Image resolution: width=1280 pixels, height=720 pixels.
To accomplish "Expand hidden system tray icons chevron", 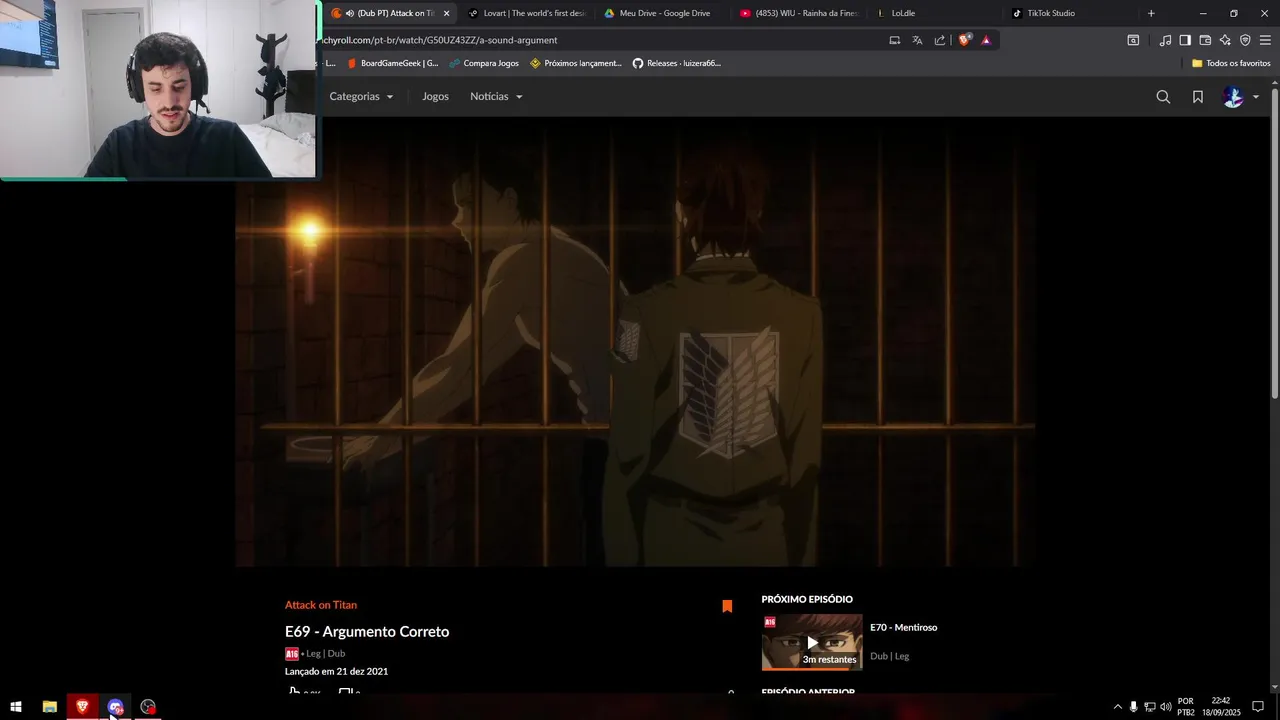I will [x=1117, y=707].
